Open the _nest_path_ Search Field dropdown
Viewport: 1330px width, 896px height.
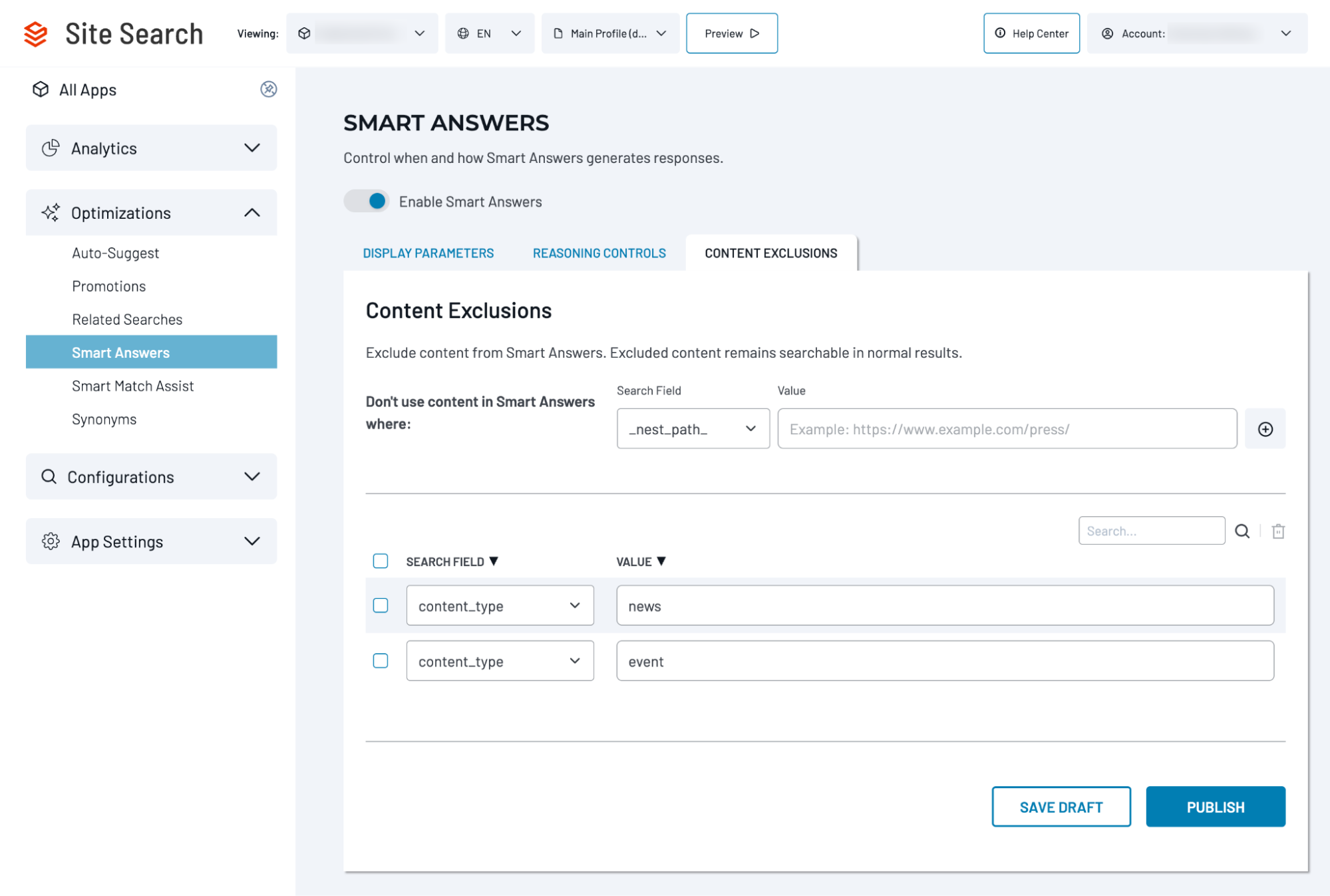(x=693, y=429)
